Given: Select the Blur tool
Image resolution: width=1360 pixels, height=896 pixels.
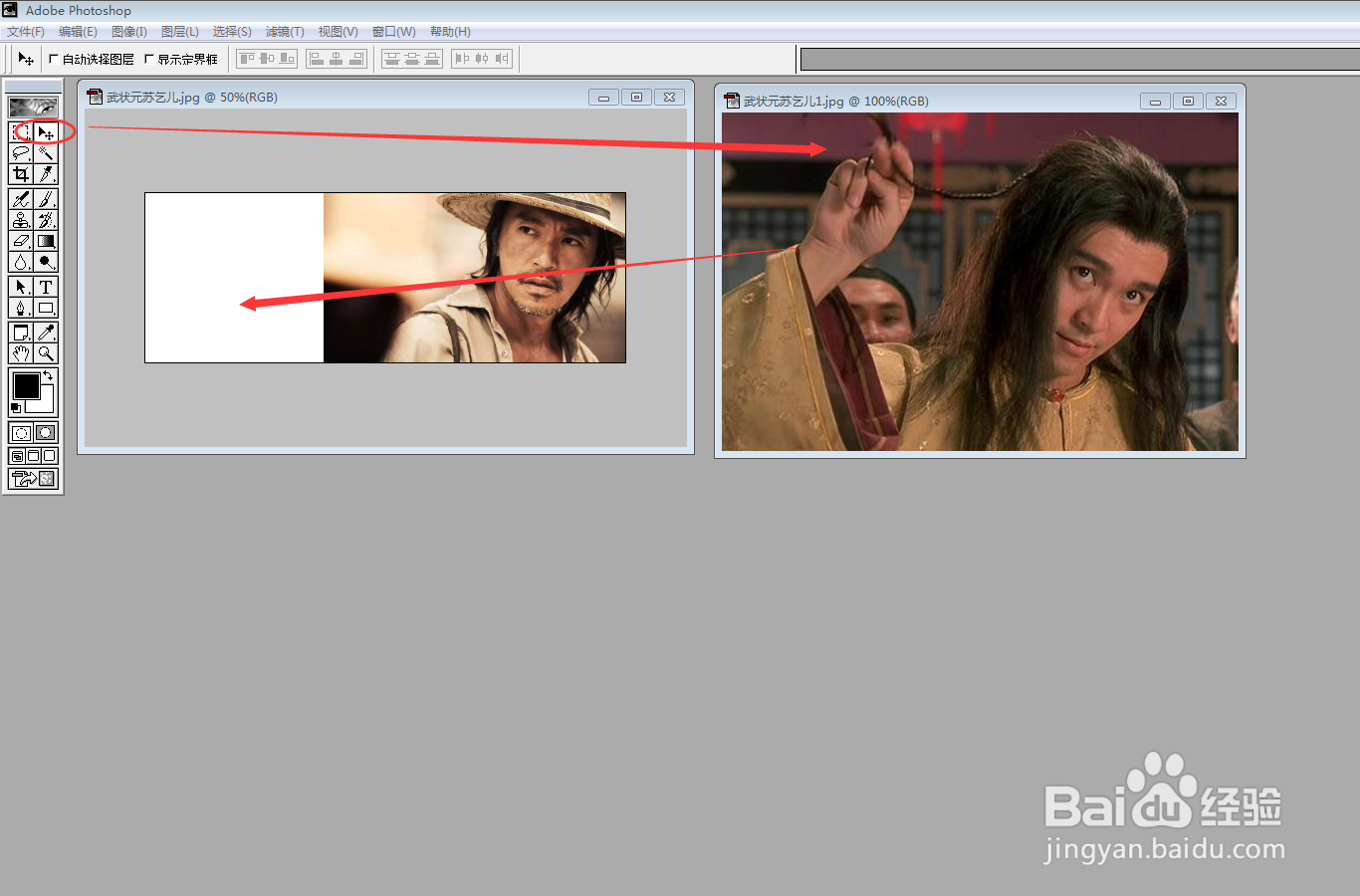Looking at the screenshot, I should (x=21, y=262).
